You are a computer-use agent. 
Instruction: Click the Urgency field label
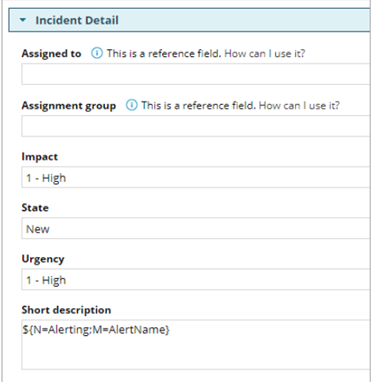pos(43,259)
